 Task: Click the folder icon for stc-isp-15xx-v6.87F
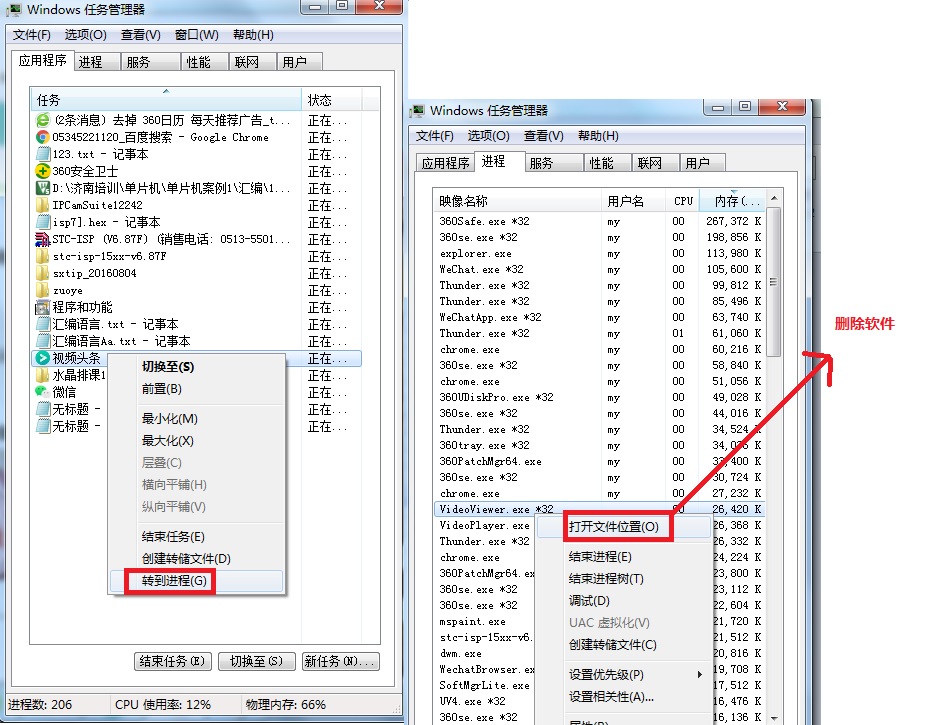42,256
